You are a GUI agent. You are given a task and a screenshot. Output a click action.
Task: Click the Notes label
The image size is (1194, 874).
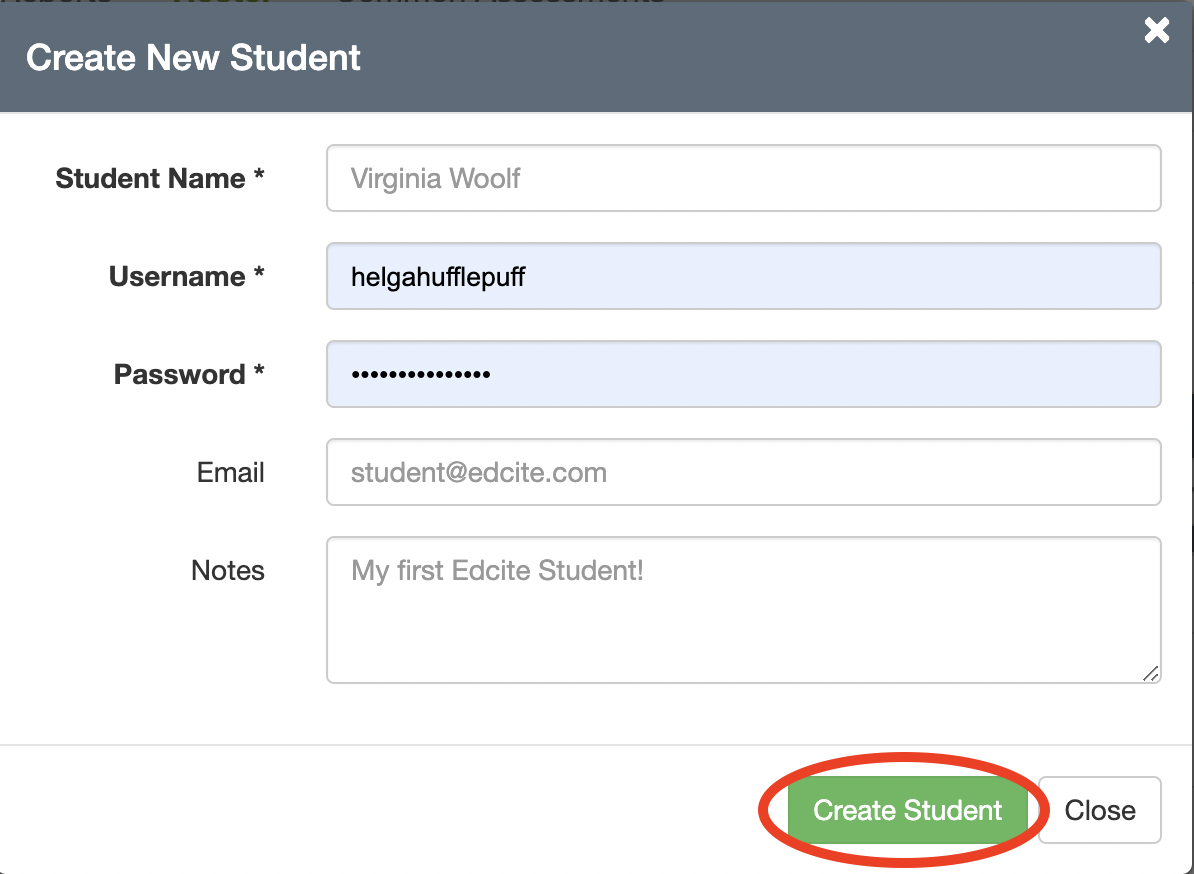pyautogui.click(x=228, y=571)
